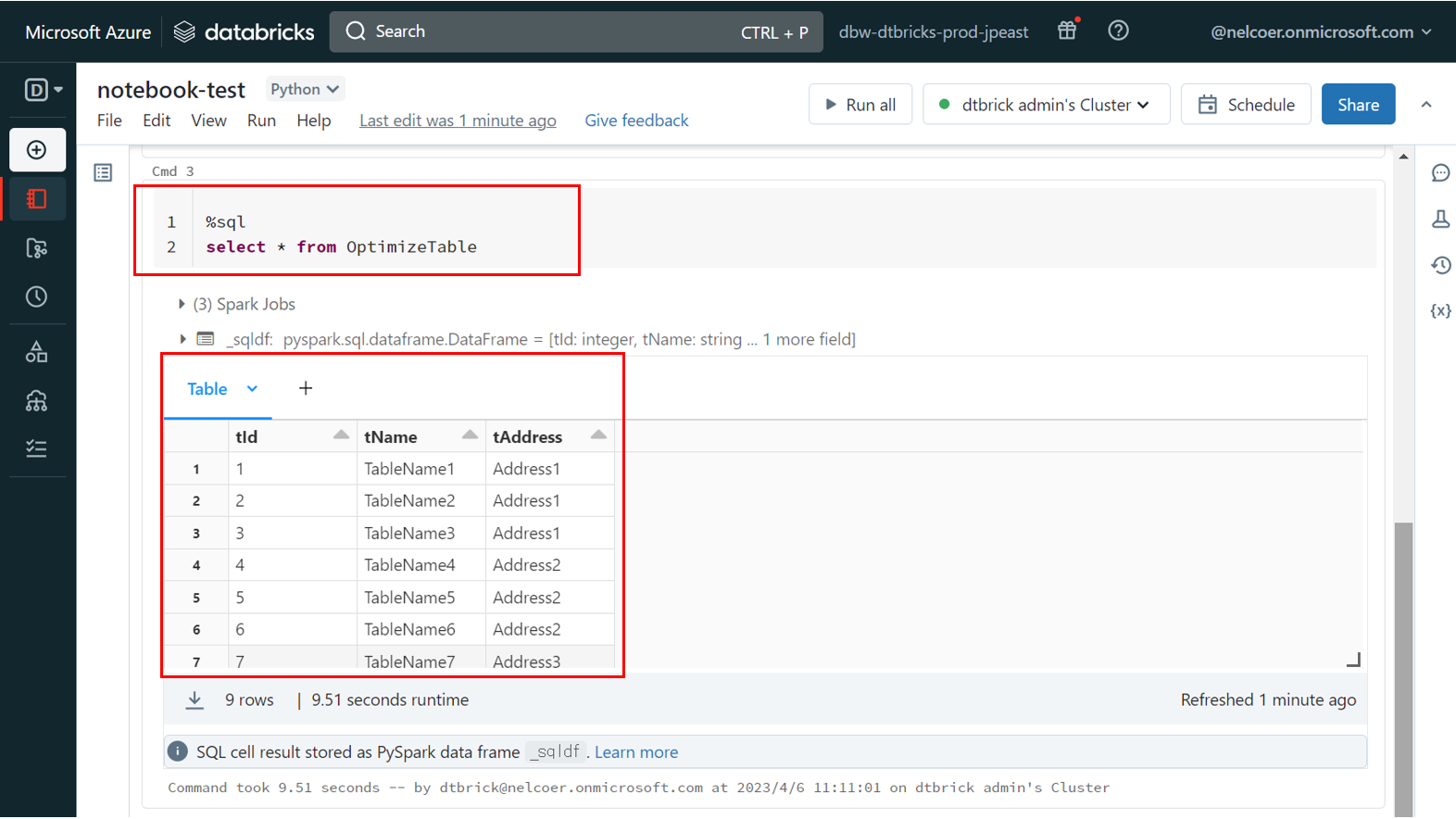
Task: Open the table of contents icon
Action: [103, 173]
